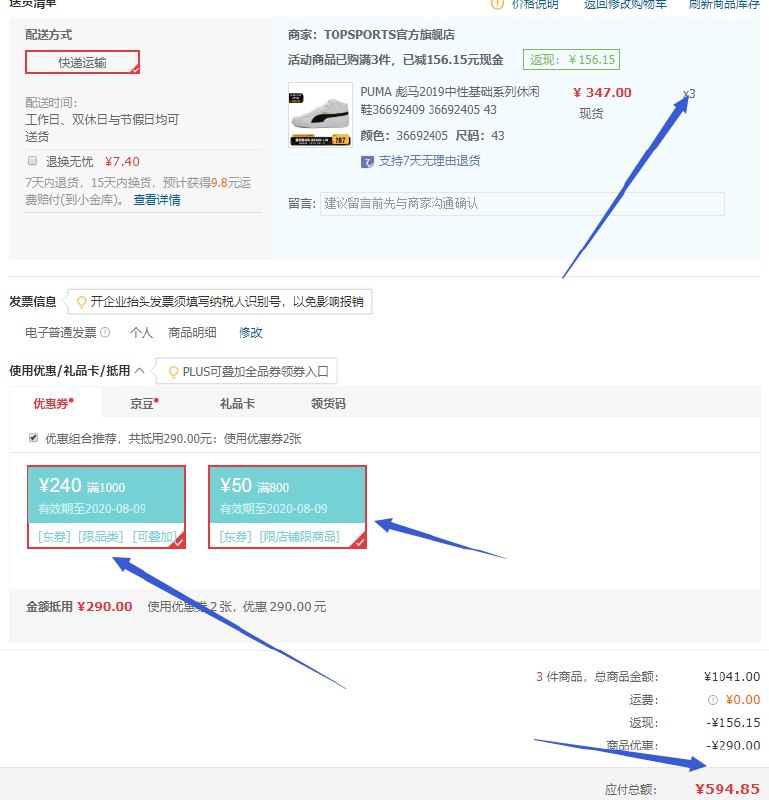The image size is (769, 800).
Task: Click 返回修改购物车 link
Action: click(625, 4)
